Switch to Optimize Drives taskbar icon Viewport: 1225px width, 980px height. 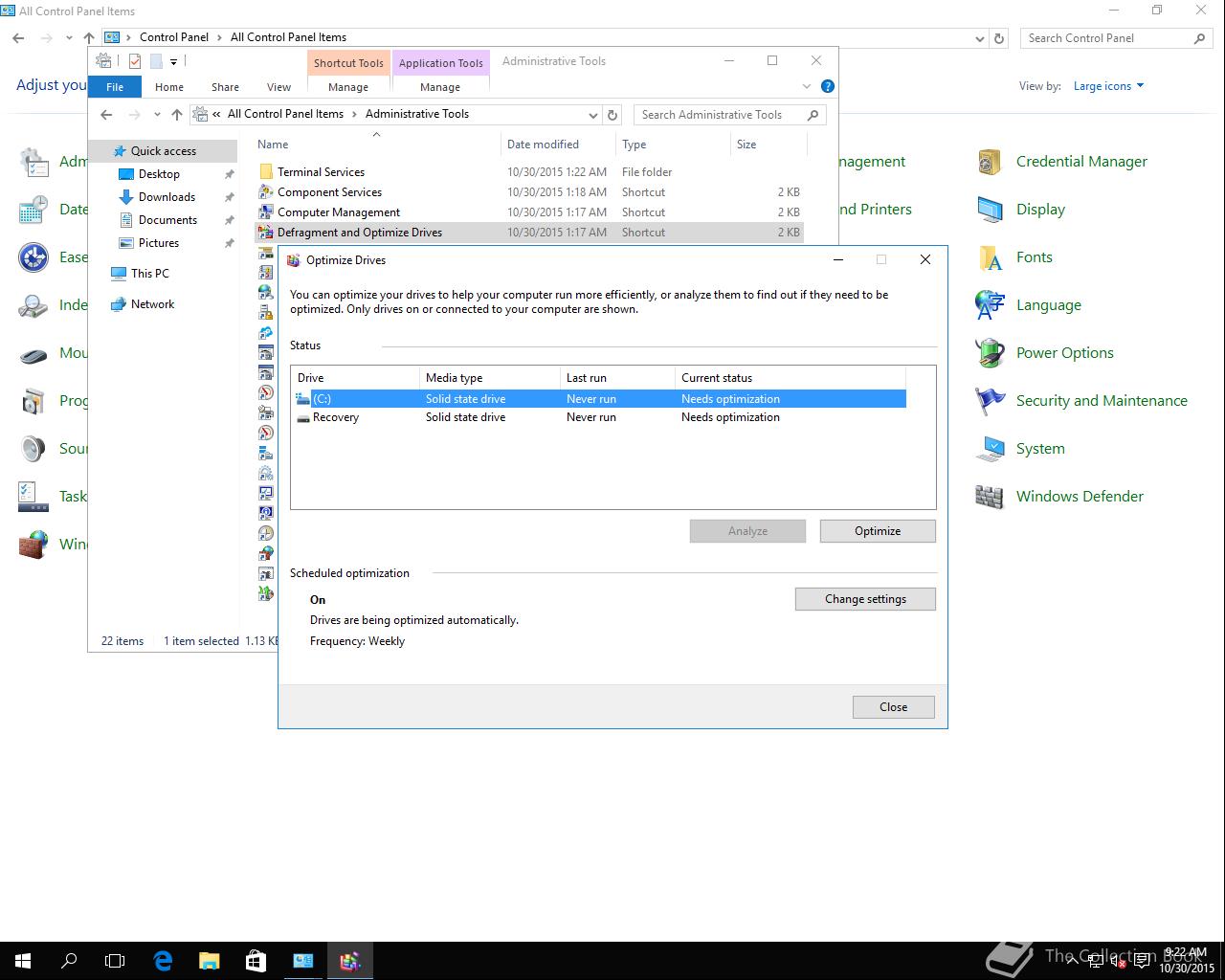(349, 960)
